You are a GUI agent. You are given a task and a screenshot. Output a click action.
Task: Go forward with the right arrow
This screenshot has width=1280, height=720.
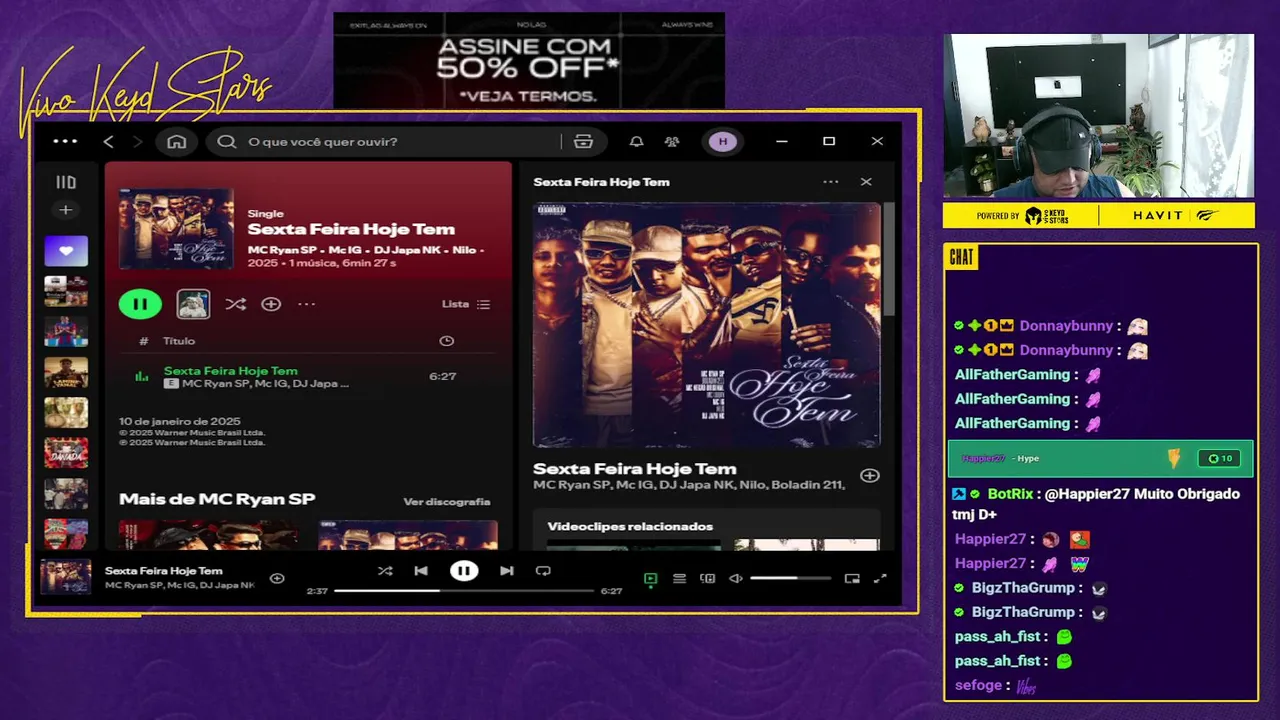[x=138, y=142]
